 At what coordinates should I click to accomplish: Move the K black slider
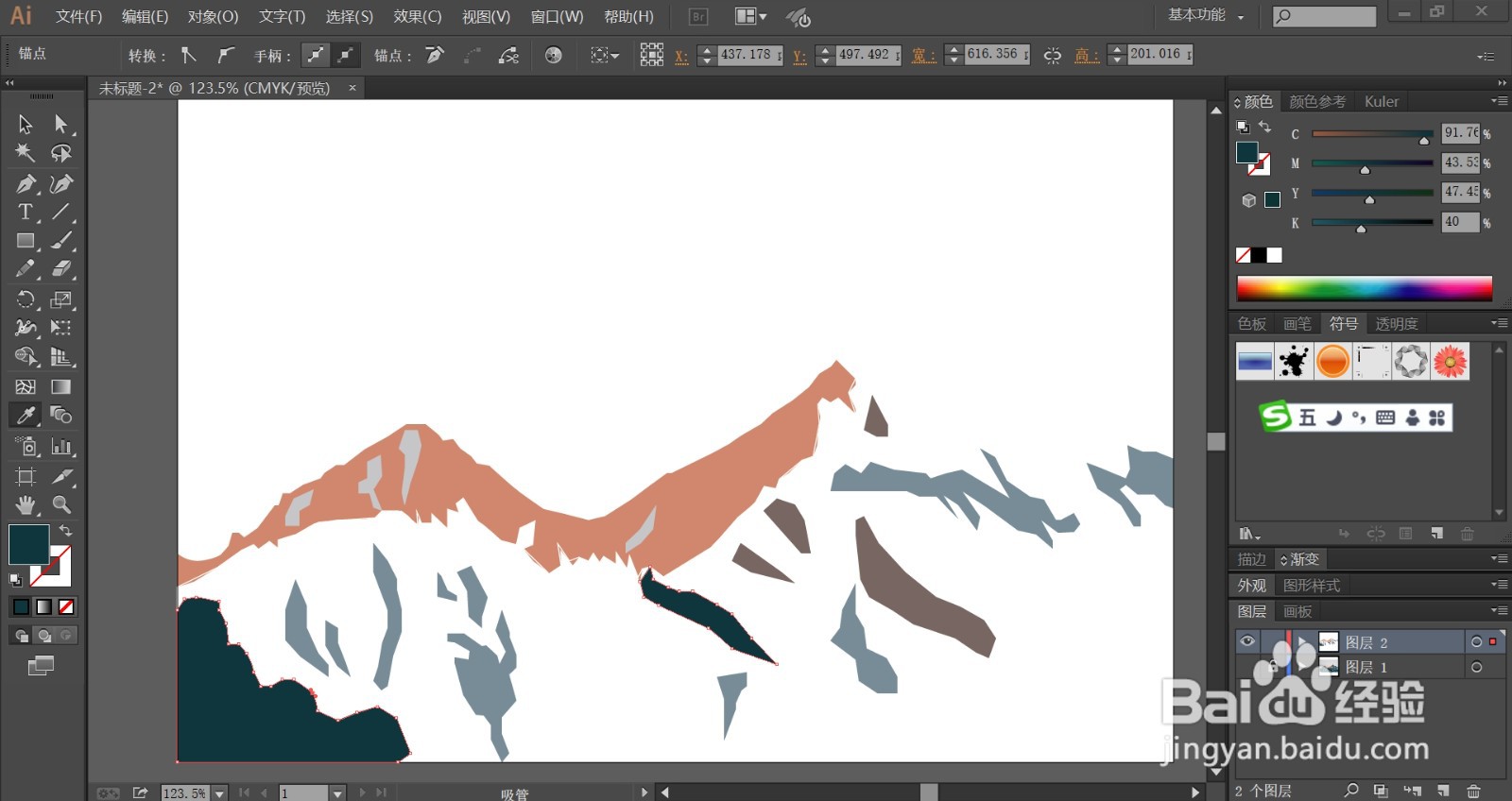tap(1361, 229)
